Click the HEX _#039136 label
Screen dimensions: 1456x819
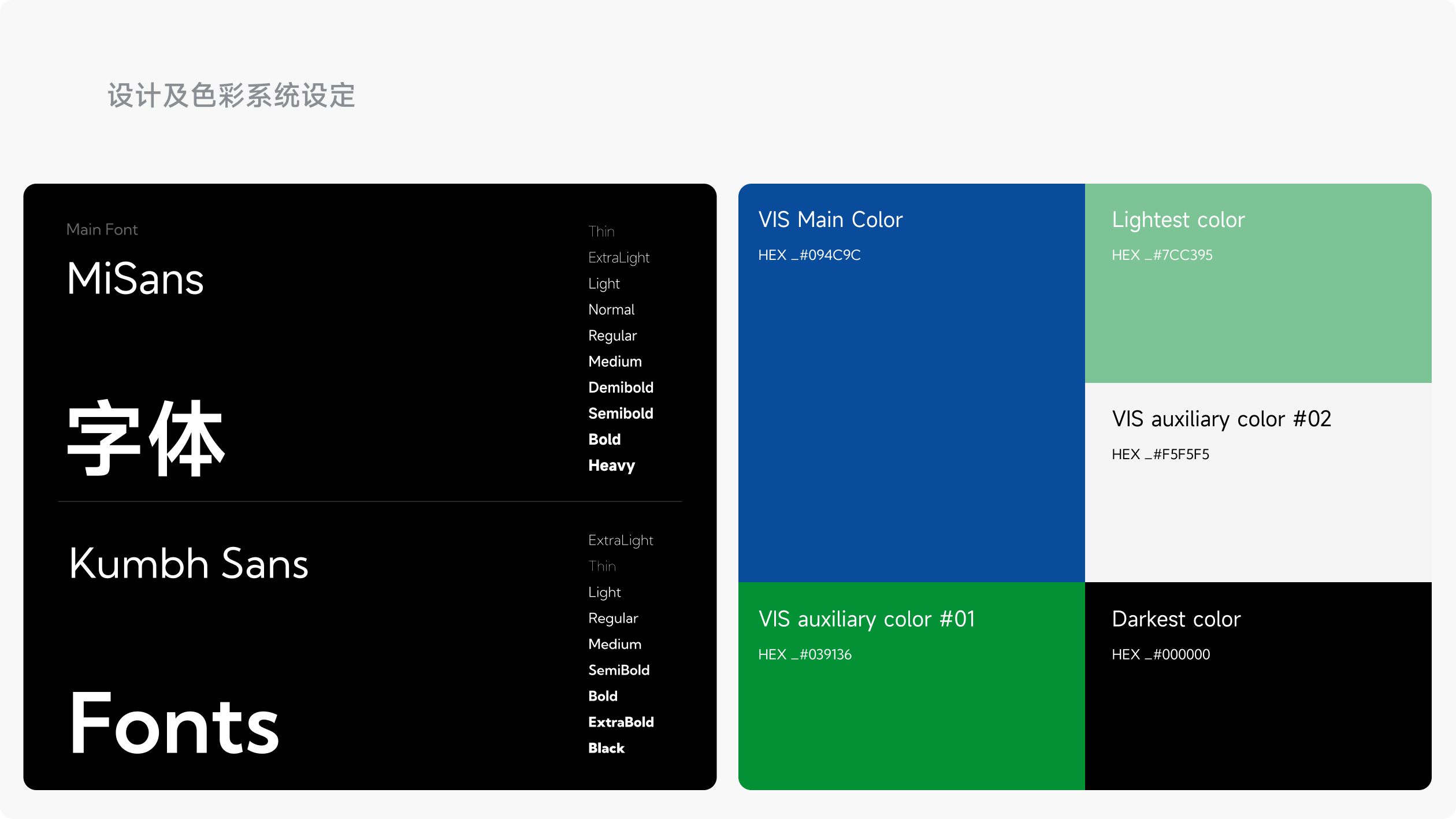(804, 654)
